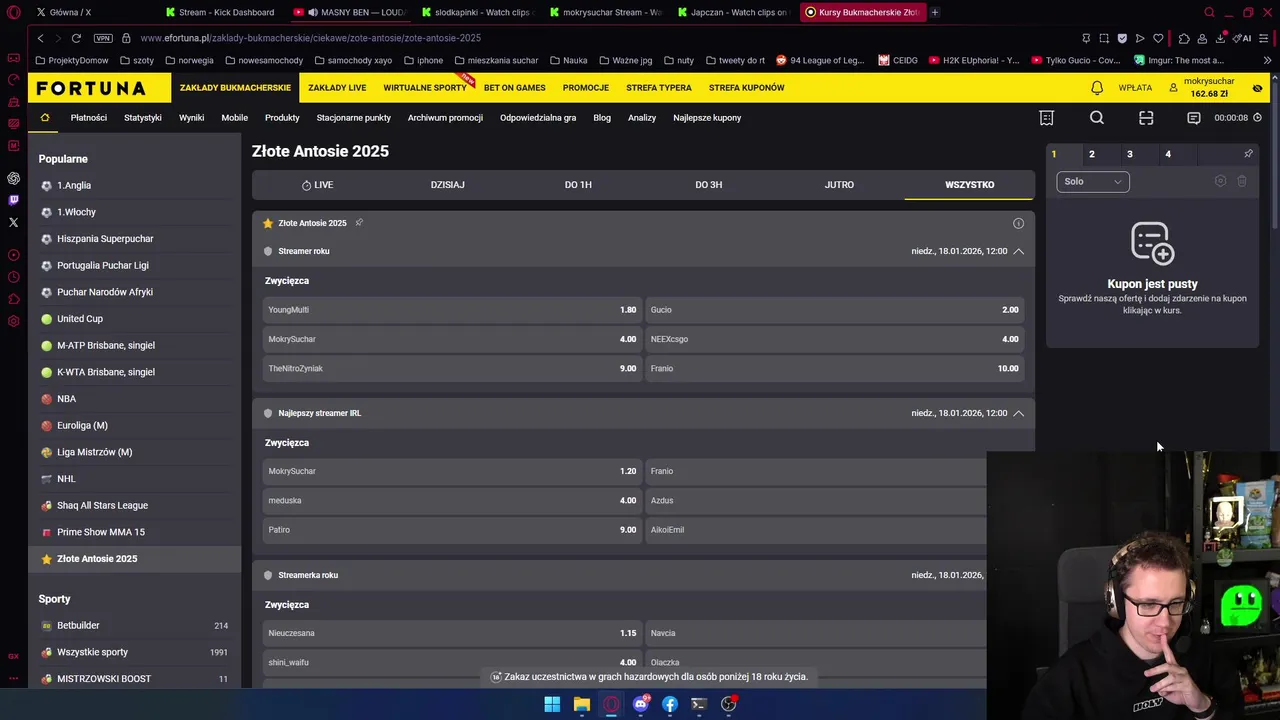Open Windows Start menu

[x=552, y=704]
